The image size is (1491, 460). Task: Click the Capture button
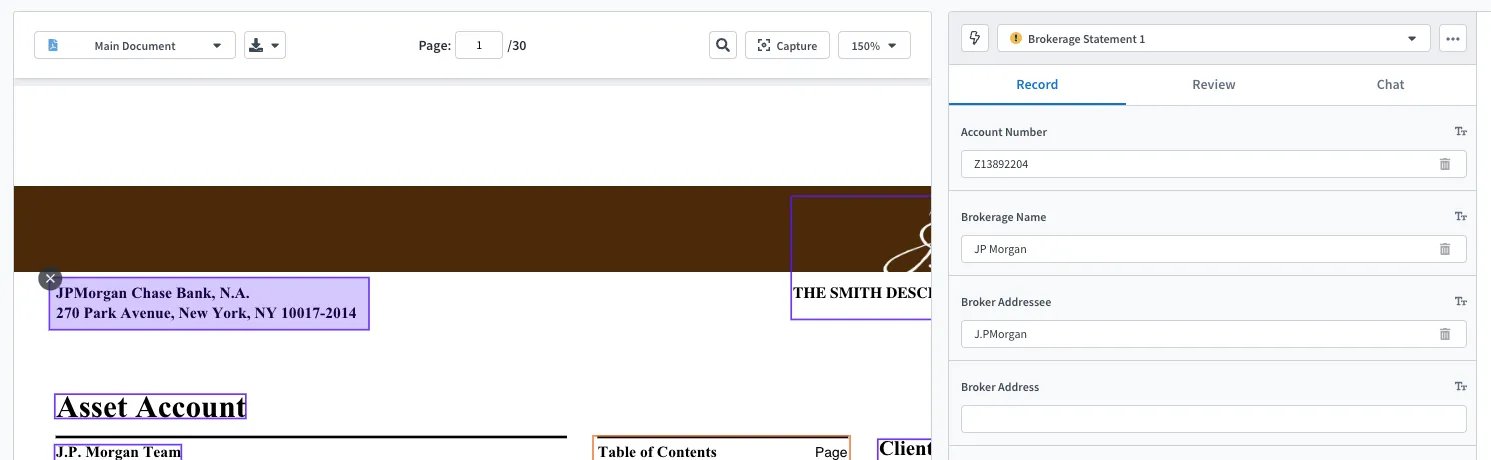787,45
